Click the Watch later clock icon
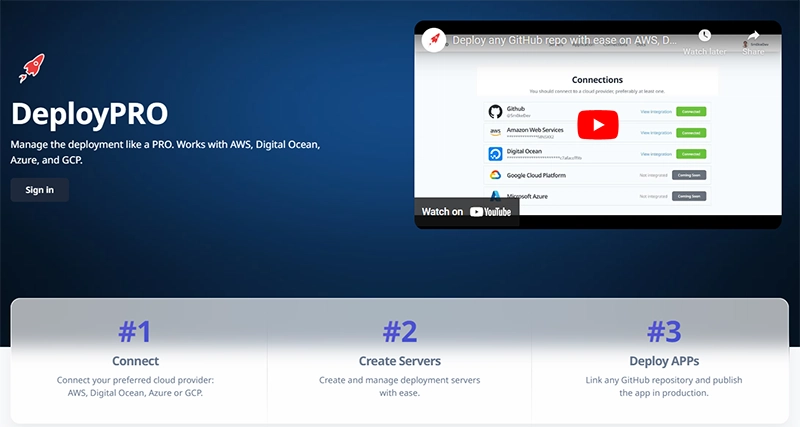800x427 pixels. click(705, 35)
